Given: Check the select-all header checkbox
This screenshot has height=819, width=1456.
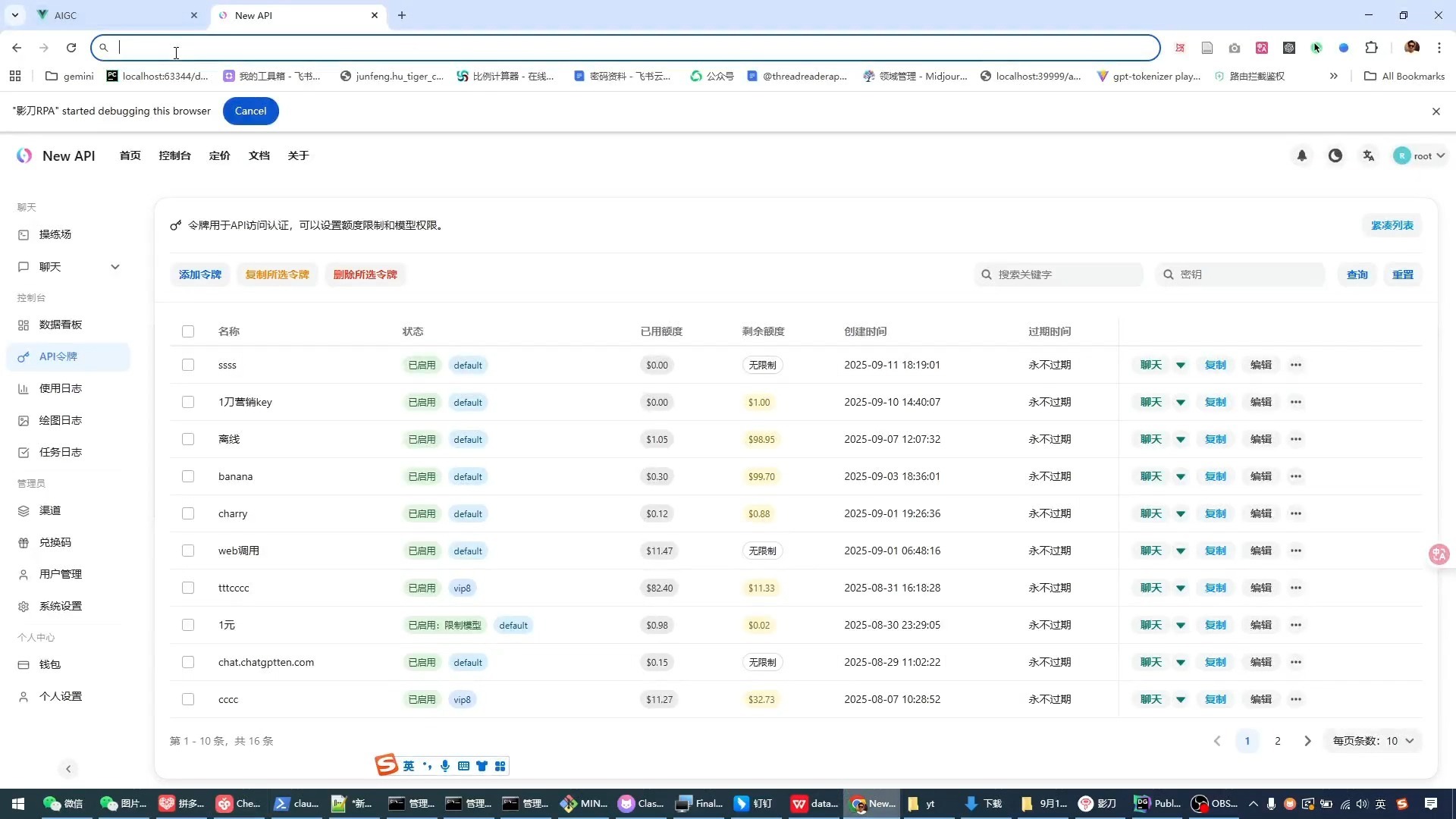Looking at the screenshot, I should pyautogui.click(x=188, y=331).
